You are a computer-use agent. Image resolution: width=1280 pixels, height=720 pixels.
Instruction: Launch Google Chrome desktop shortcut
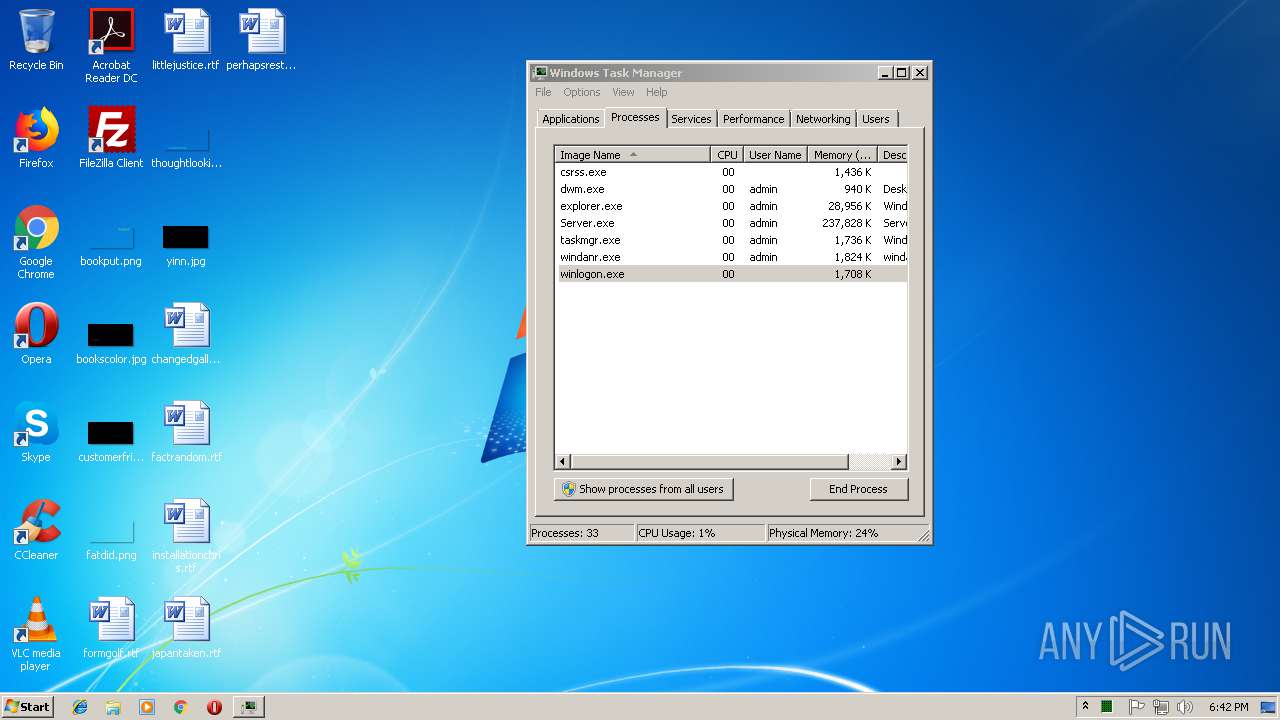coord(36,242)
